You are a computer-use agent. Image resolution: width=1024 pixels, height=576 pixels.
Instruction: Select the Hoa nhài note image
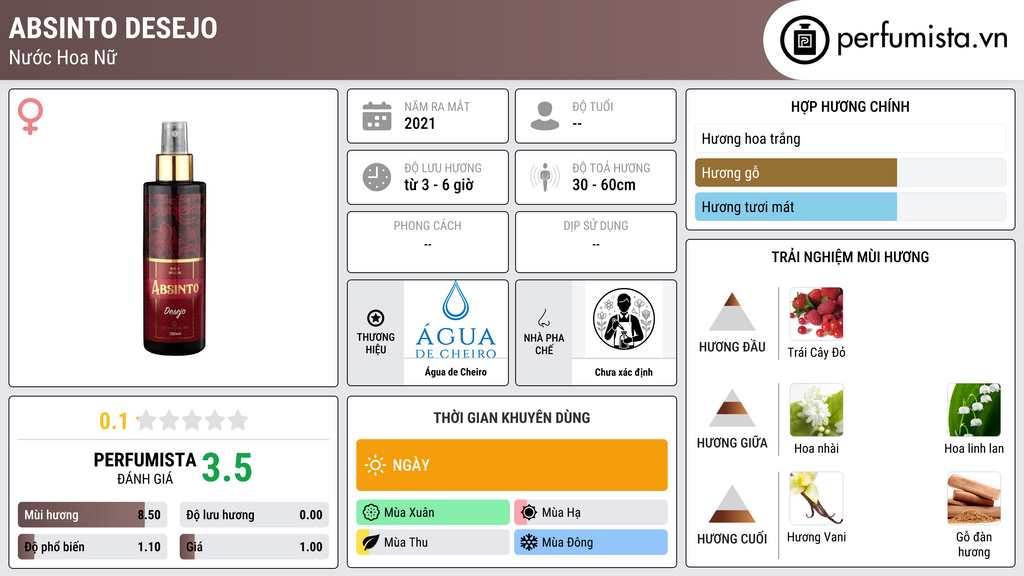click(816, 409)
